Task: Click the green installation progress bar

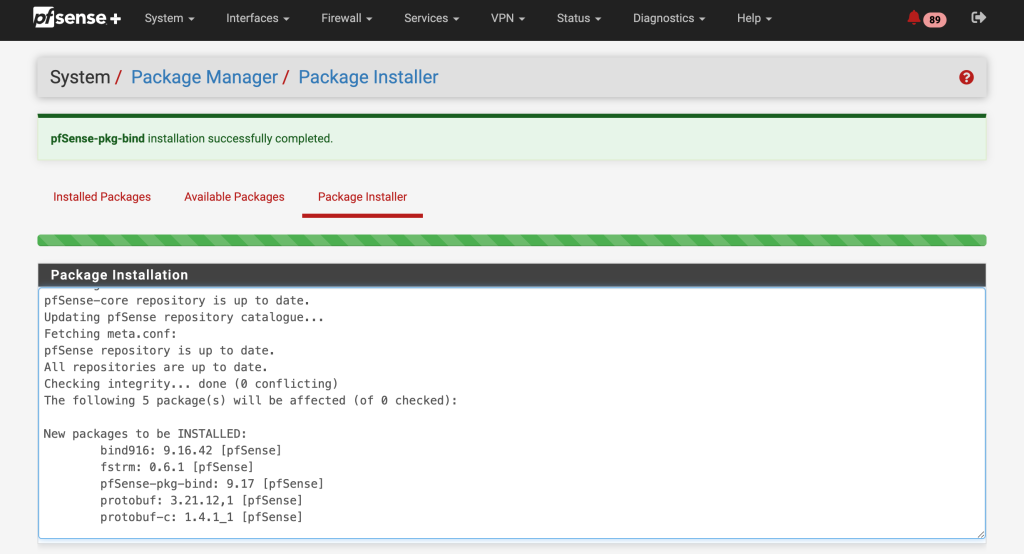Action: [512, 240]
